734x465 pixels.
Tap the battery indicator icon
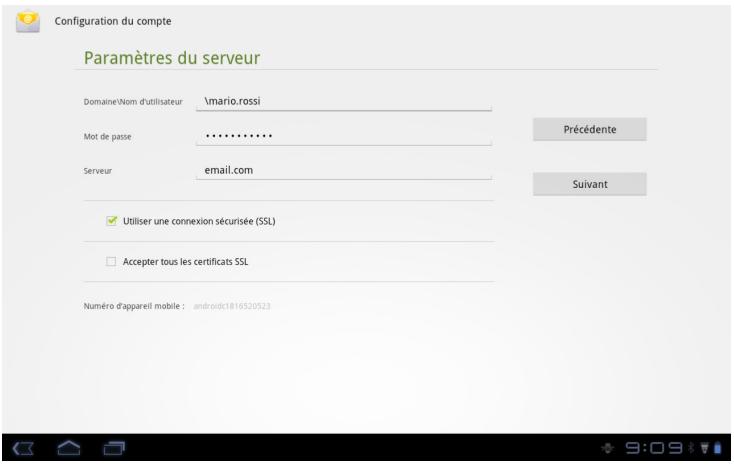click(x=718, y=448)
